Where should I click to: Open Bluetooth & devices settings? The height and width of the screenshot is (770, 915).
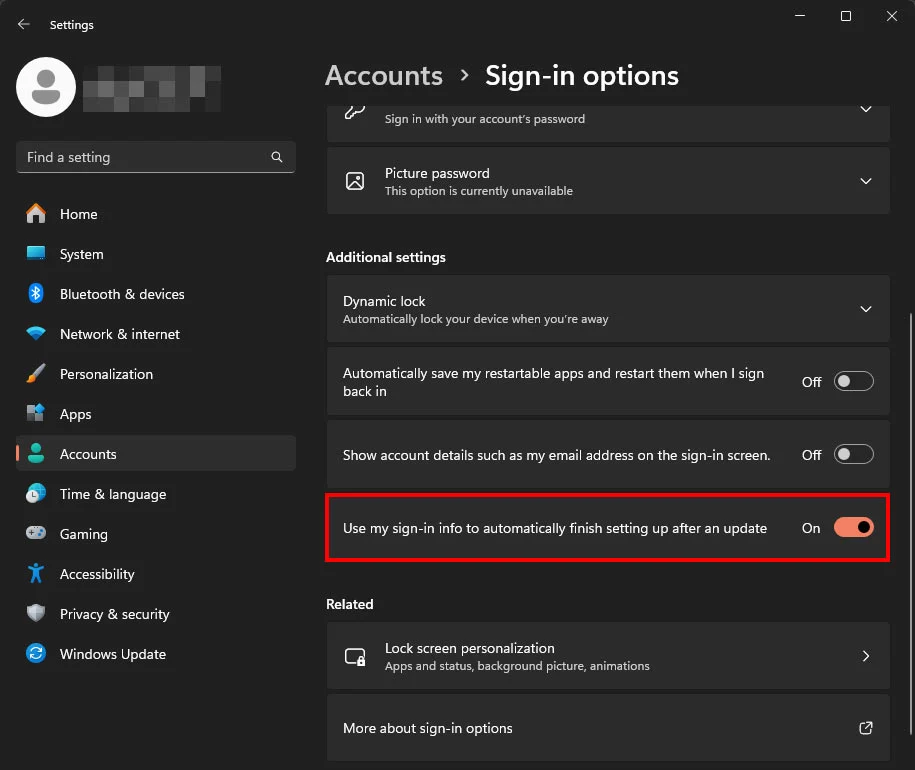pyautogui.click(x=156, y=294)
